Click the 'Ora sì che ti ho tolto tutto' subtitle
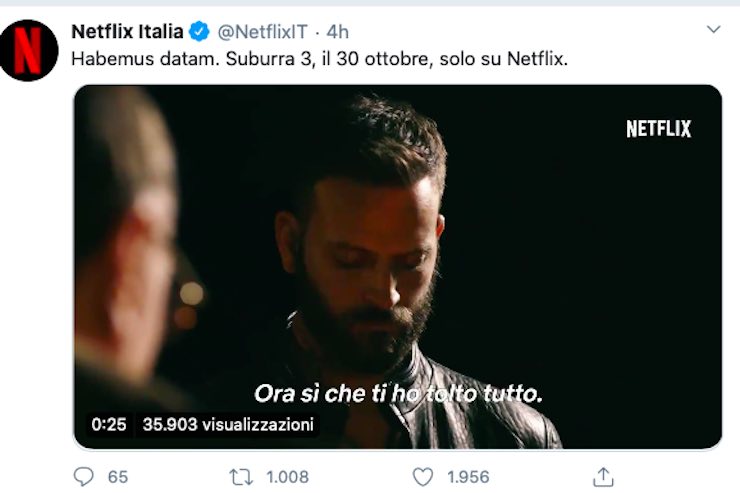The height and width of the screenshot is (493, 740). pos(398,394)
